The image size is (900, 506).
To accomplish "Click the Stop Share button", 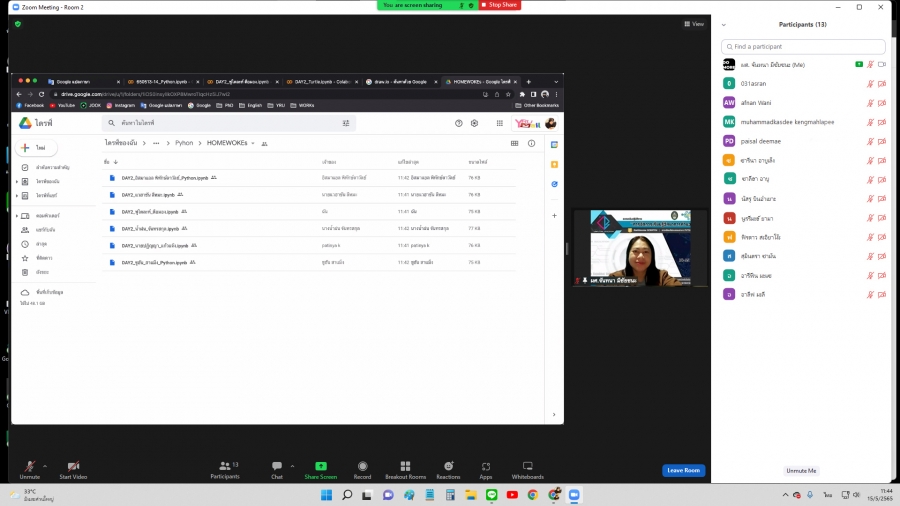I will (x=500, y=5).
